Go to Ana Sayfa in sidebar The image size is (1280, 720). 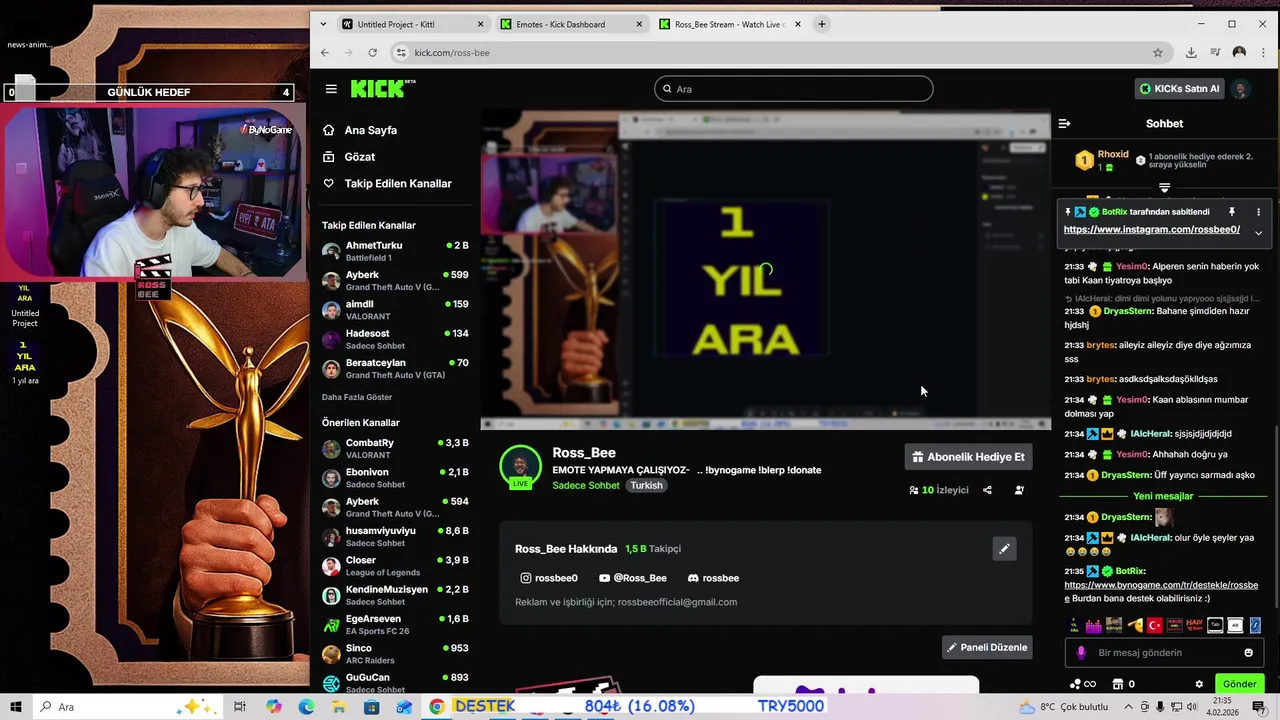tap(360, 130)
